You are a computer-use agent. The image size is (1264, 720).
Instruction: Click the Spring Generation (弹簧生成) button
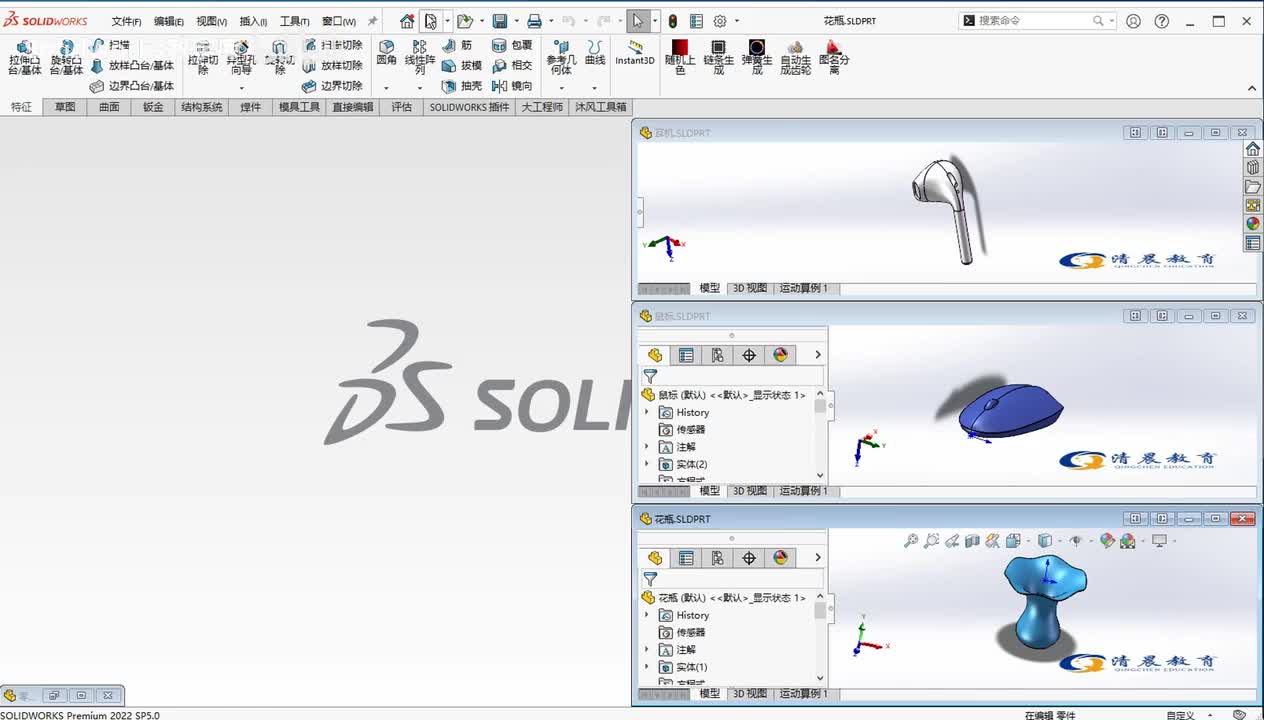click(757, 58)
